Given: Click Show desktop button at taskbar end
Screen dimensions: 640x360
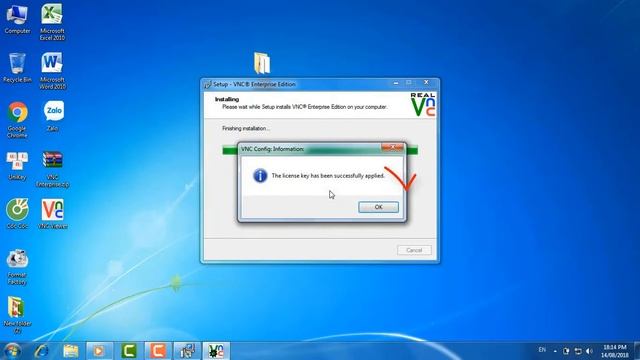Looking at the screenshot, I should (637, 351).
